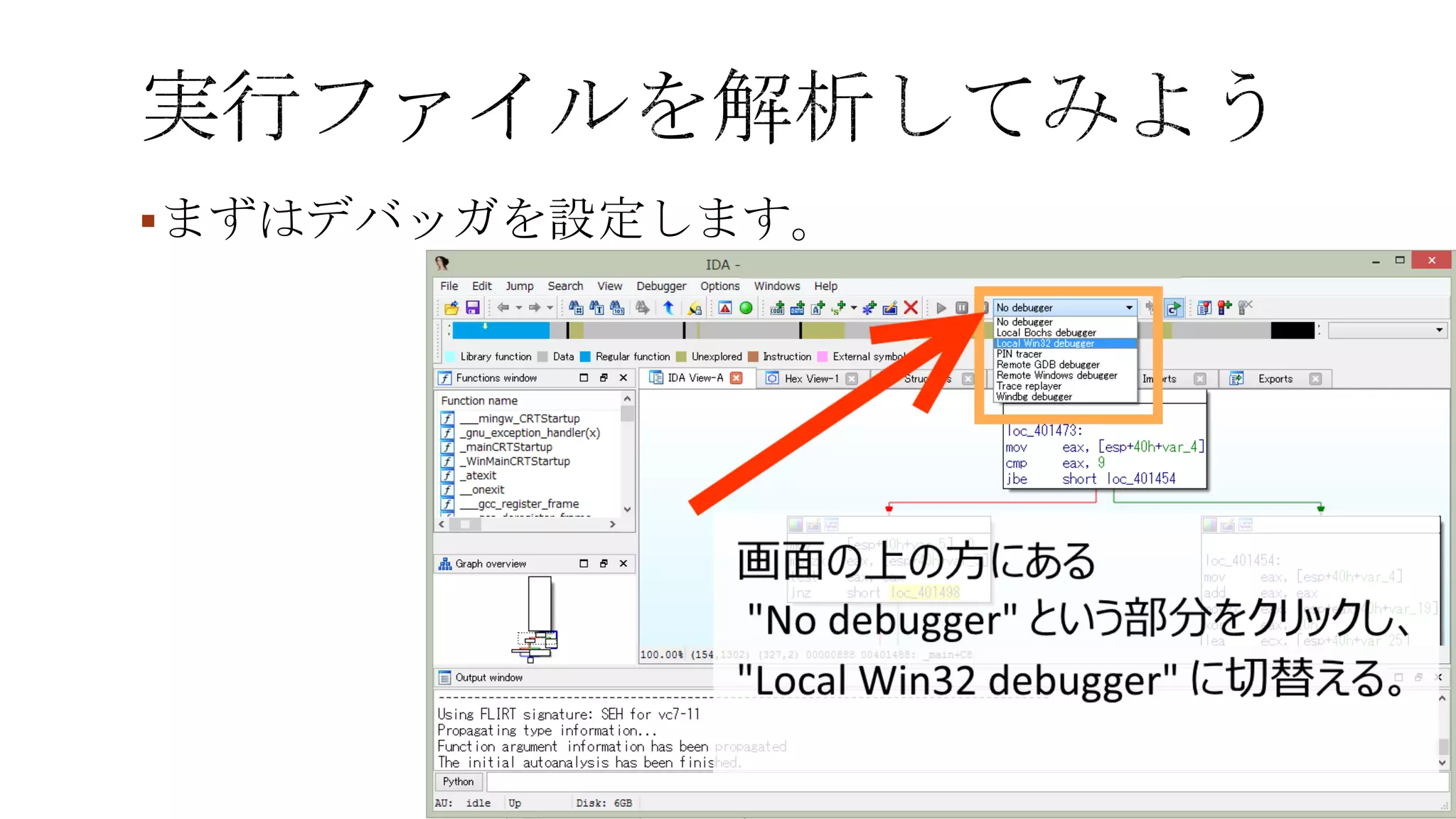The width and height of the screenshot is (1456, 819).
Task: Open the Windows menu
Action: pos(777,286)
